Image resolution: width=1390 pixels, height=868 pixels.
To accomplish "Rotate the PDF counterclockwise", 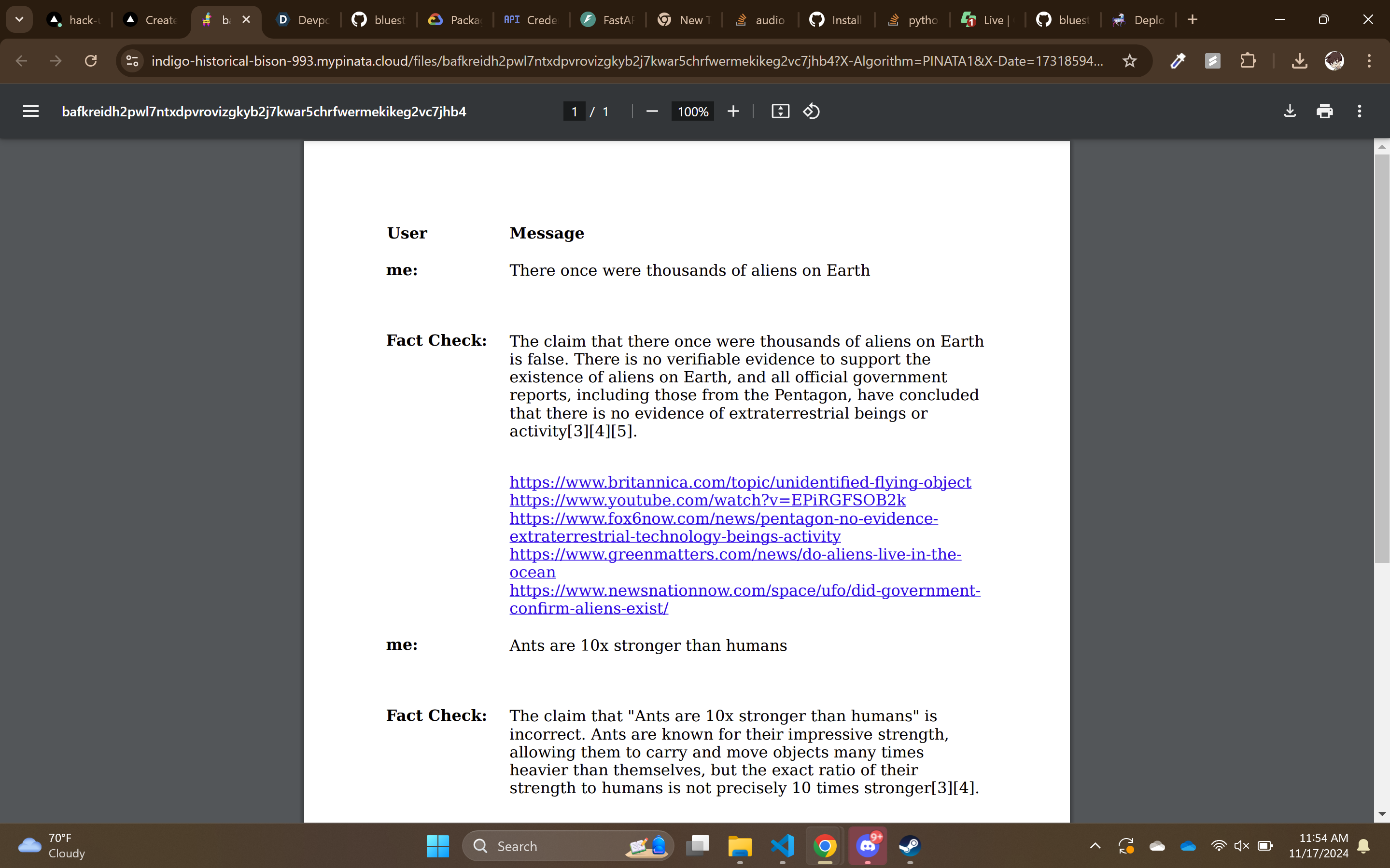I will click(811, 112).
